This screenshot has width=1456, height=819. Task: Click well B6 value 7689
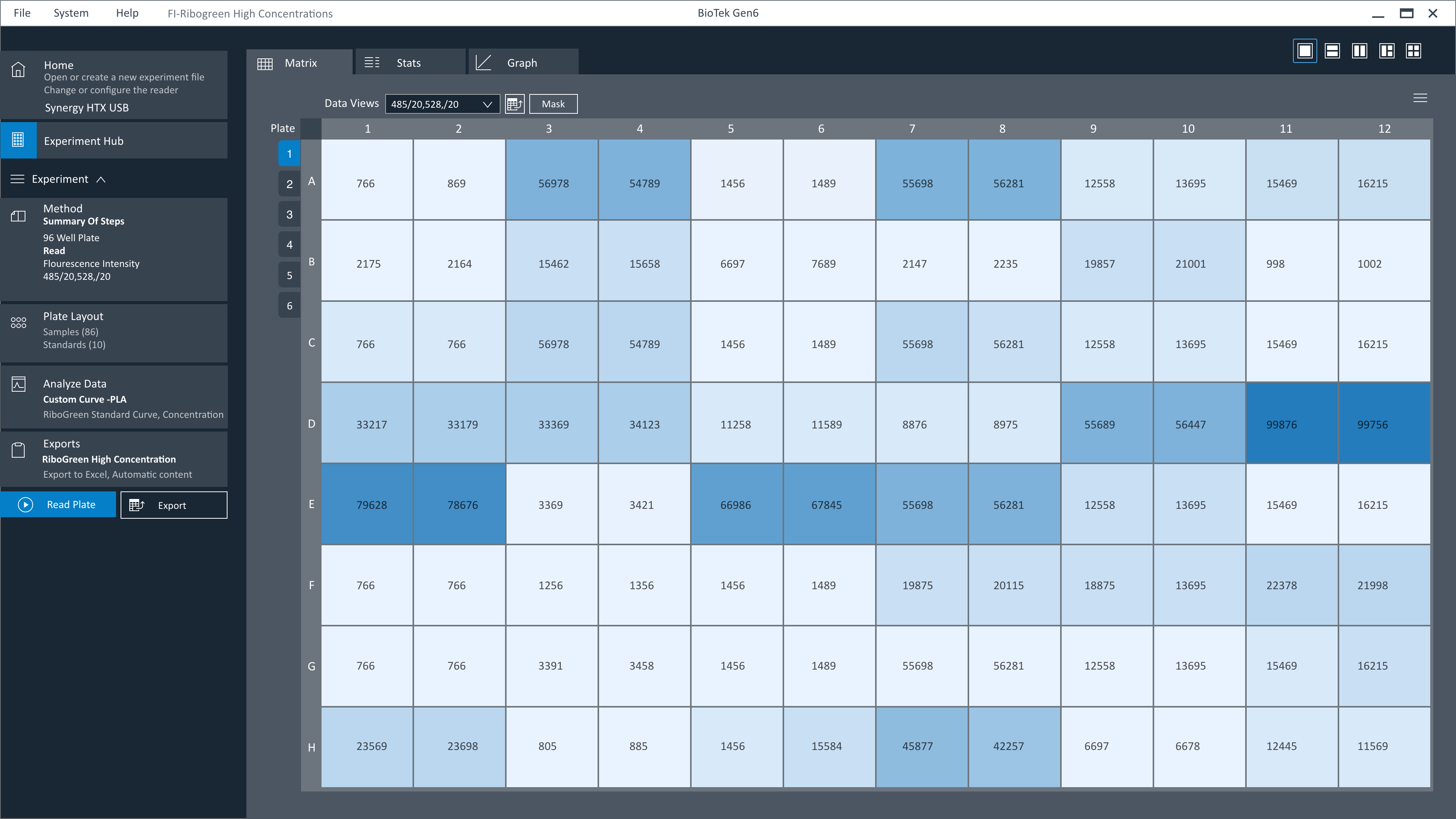(829, 260)
